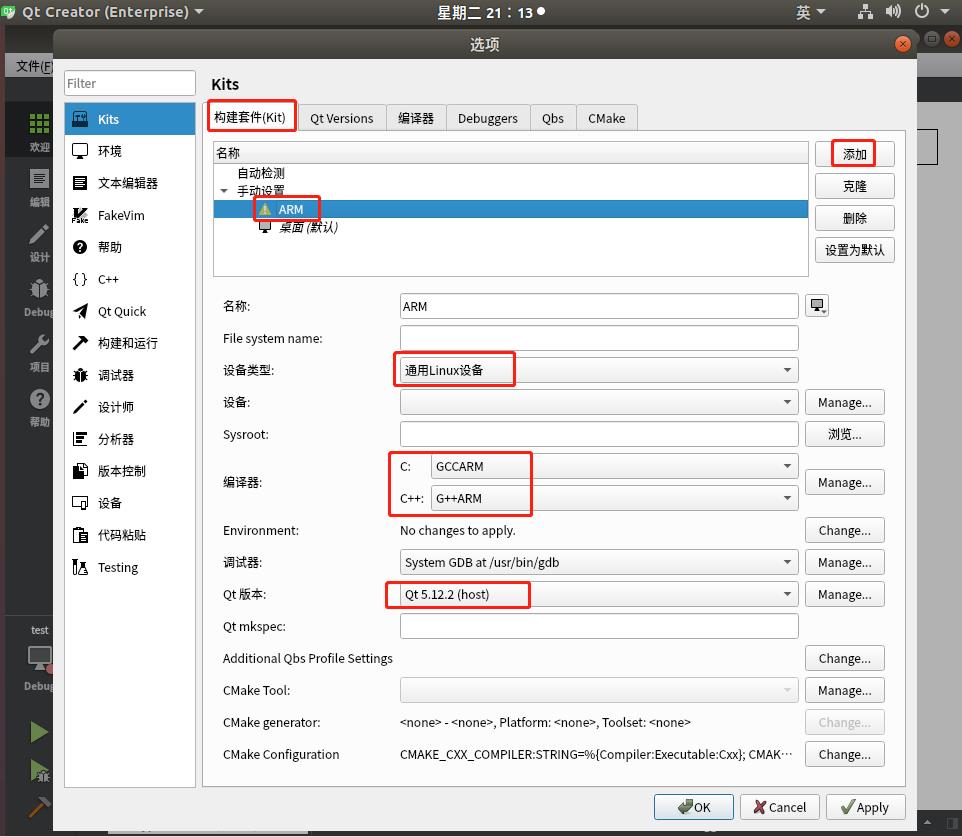Switch to Debuggers tab
The height and width of the screenshot is (837, 962).
pyautogui.click(x=487, y=118)
